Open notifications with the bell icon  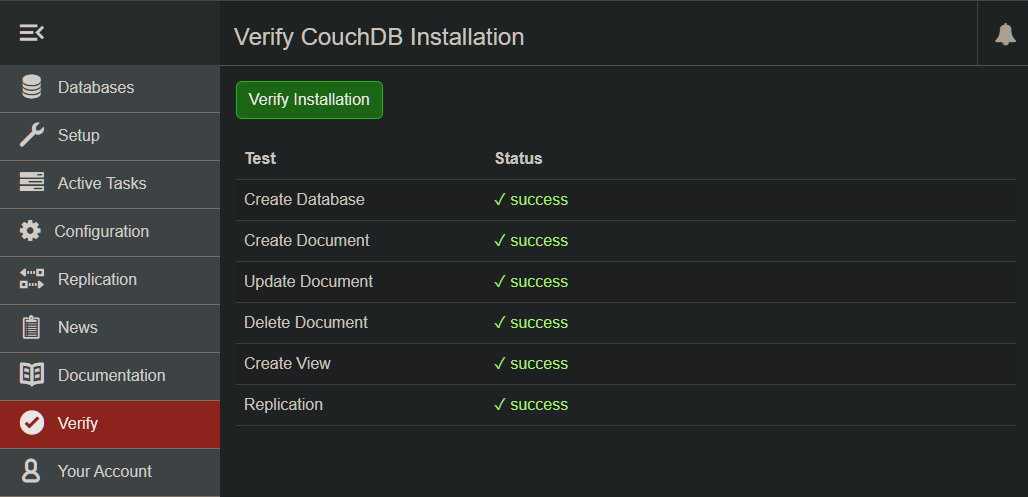coord(1004,34)
